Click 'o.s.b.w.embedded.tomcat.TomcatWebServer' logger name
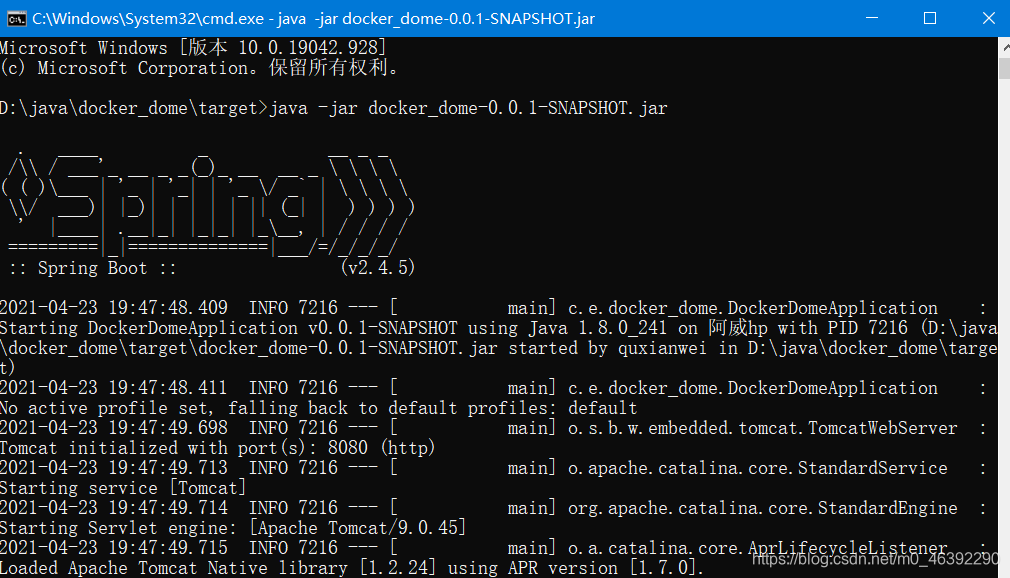The height and width of the screenshot is (578, 1010). (x=763, y=428)
